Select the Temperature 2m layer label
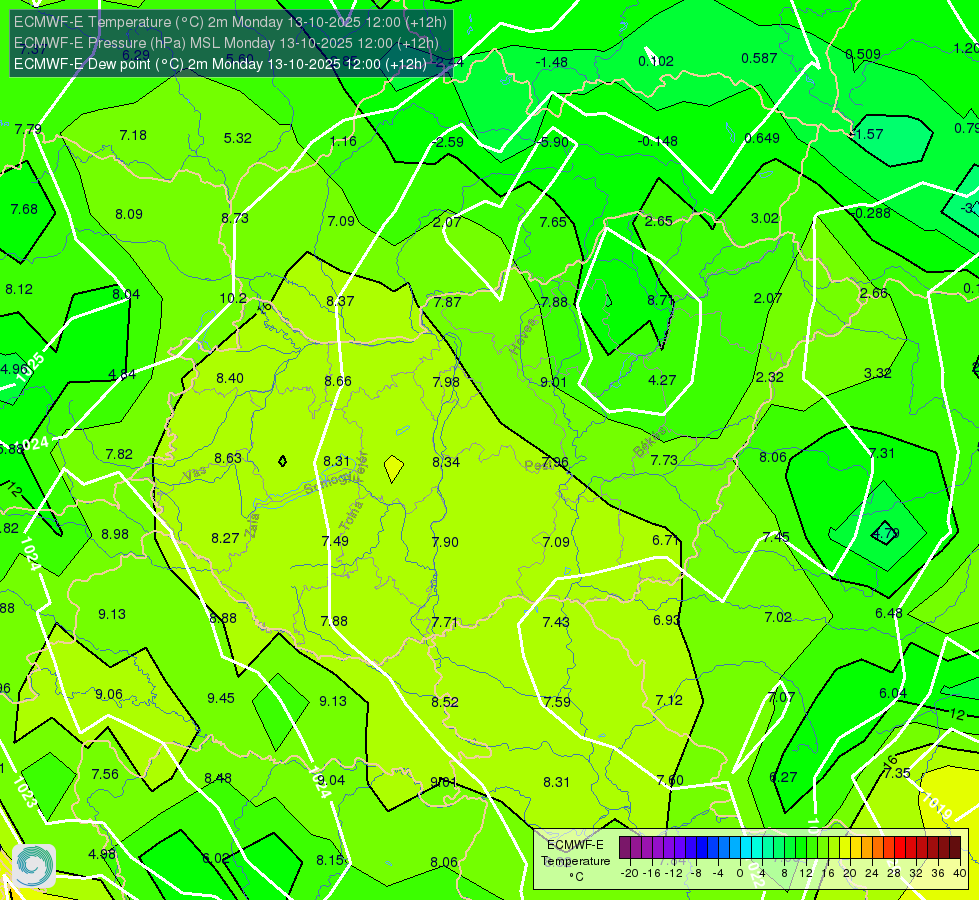This screenshot has width=979, height=900. point(230,22)
